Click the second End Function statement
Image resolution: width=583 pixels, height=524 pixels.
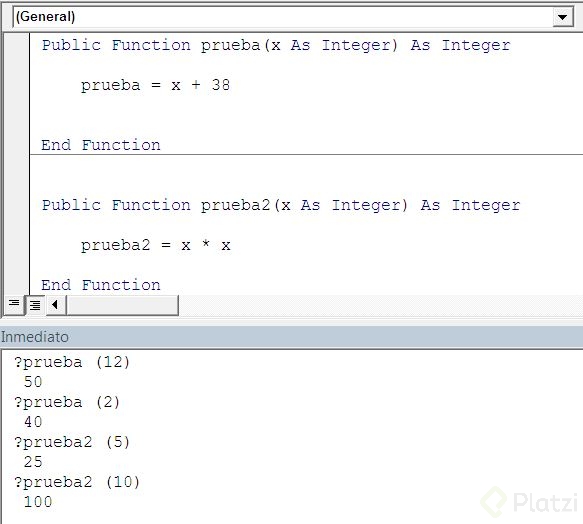[101, 285]
